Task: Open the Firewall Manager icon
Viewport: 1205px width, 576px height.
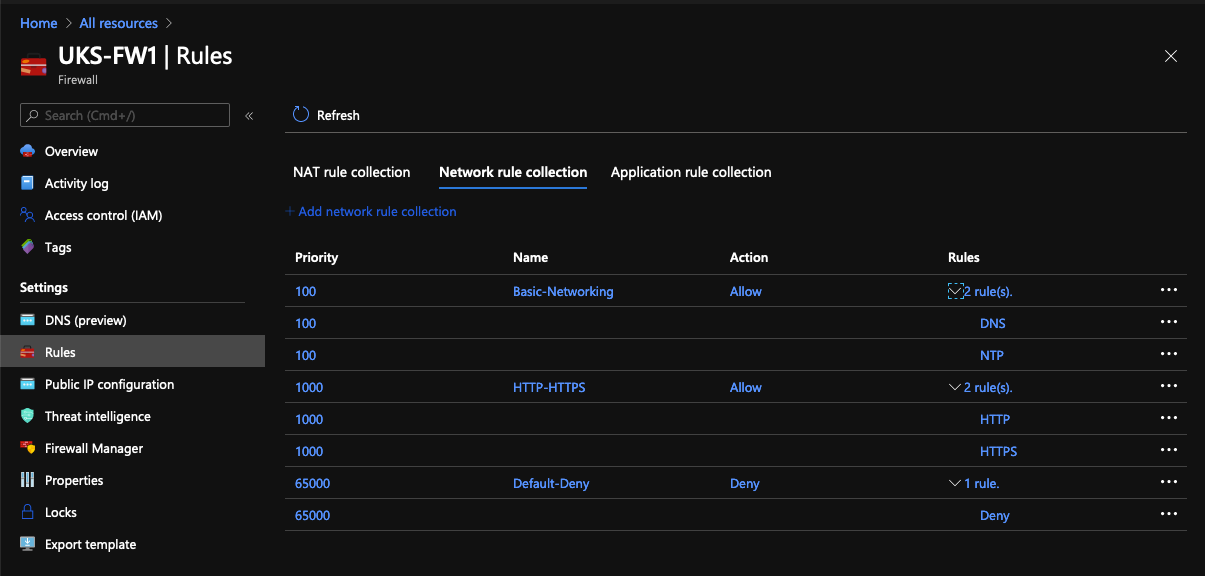Action: tap(28, 448)
